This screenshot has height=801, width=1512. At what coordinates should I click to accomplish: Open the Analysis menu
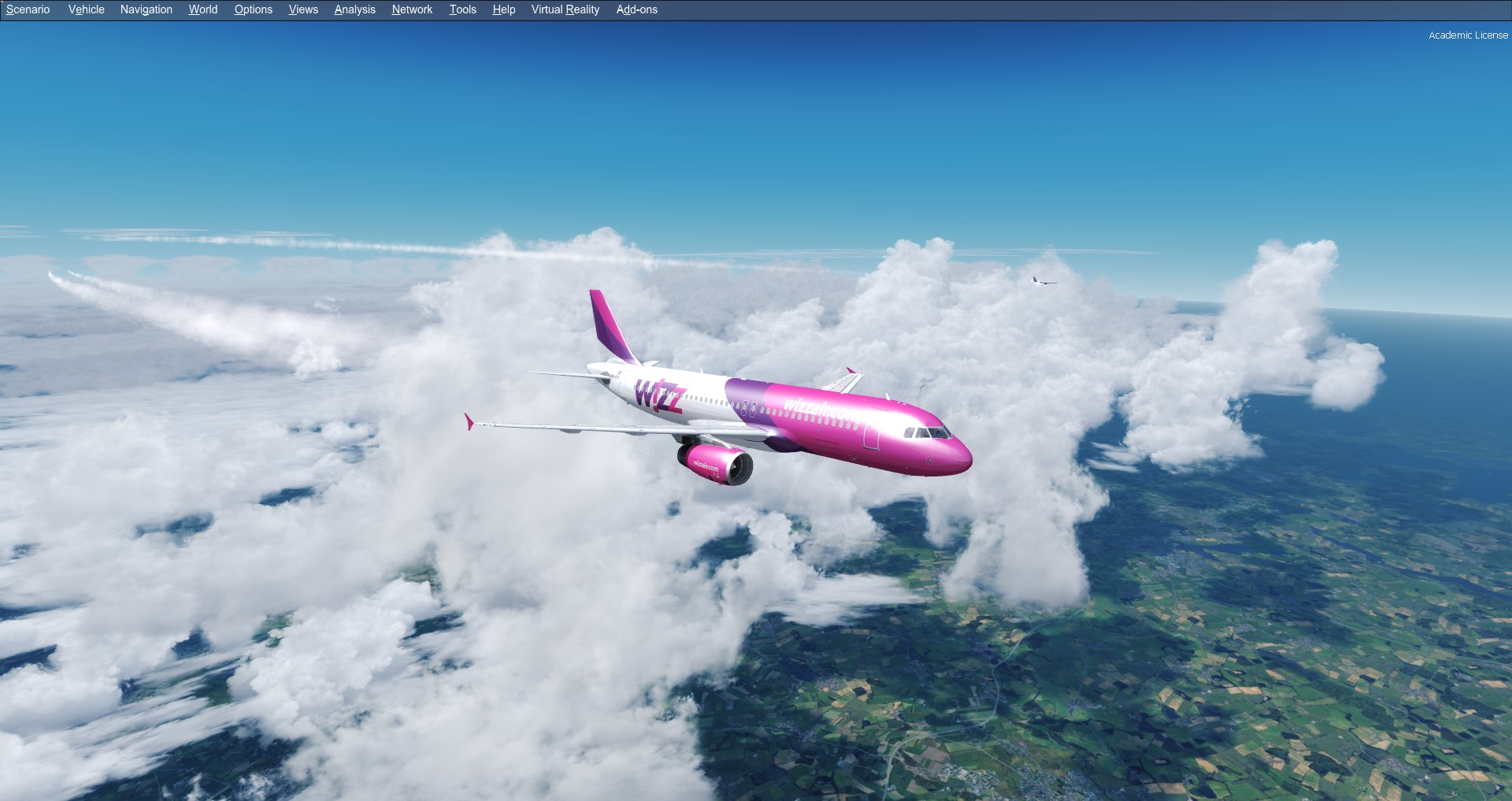click(355, 9)
